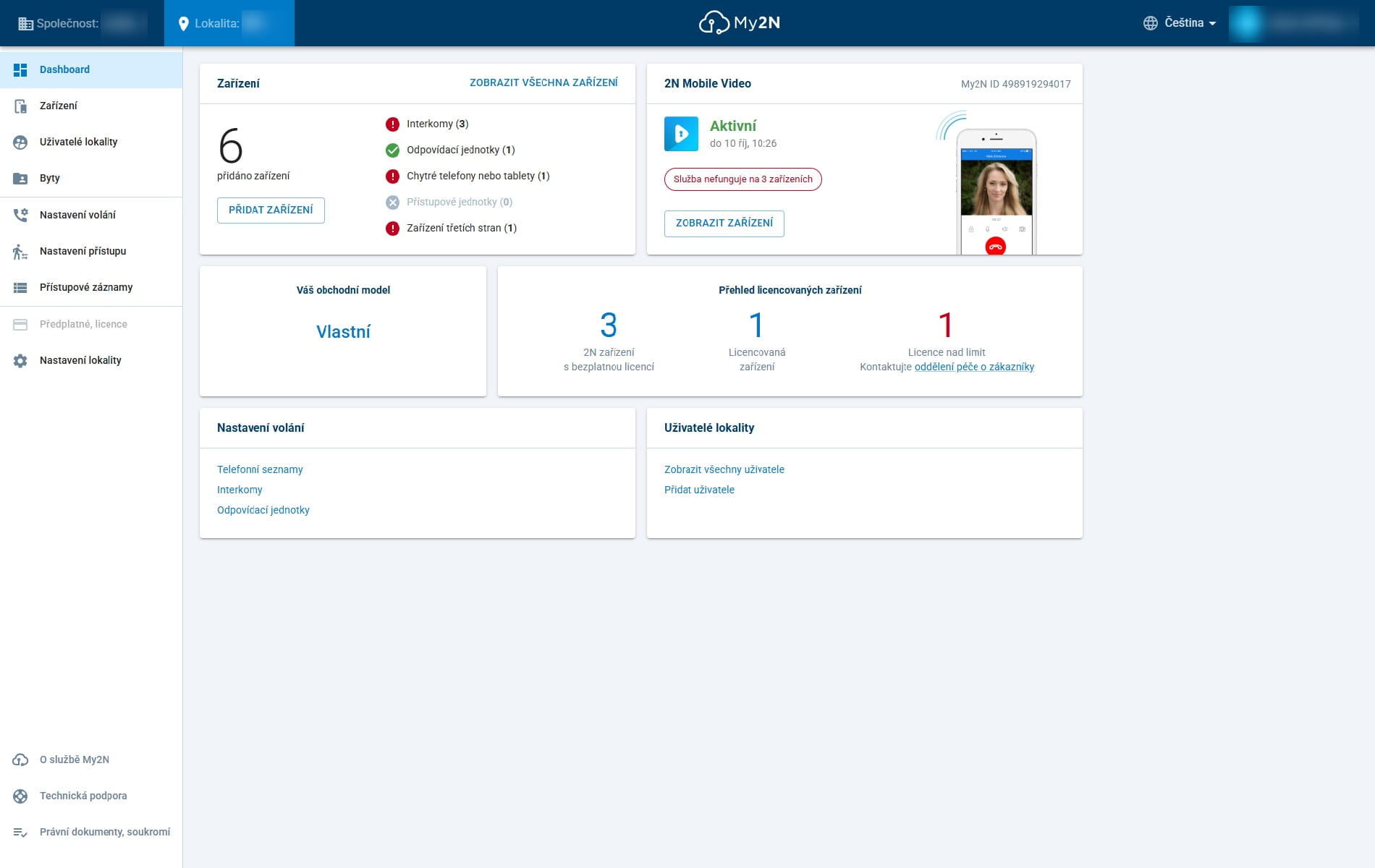Click the '3' 2N zařízení count
The image size is (1375, 868).
[x=609, y=325]
